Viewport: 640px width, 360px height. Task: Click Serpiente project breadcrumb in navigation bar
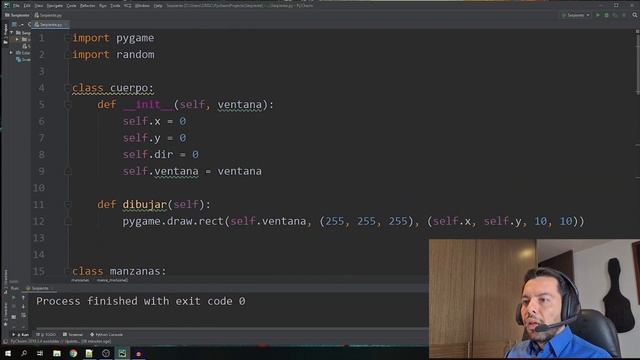pyautogui.click(x=17, y=15)
